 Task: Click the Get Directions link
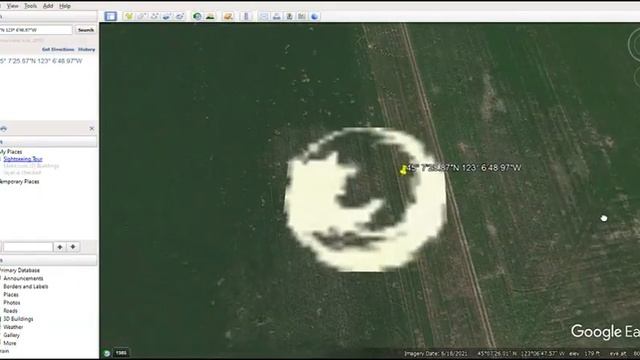[x=58, y=49]
